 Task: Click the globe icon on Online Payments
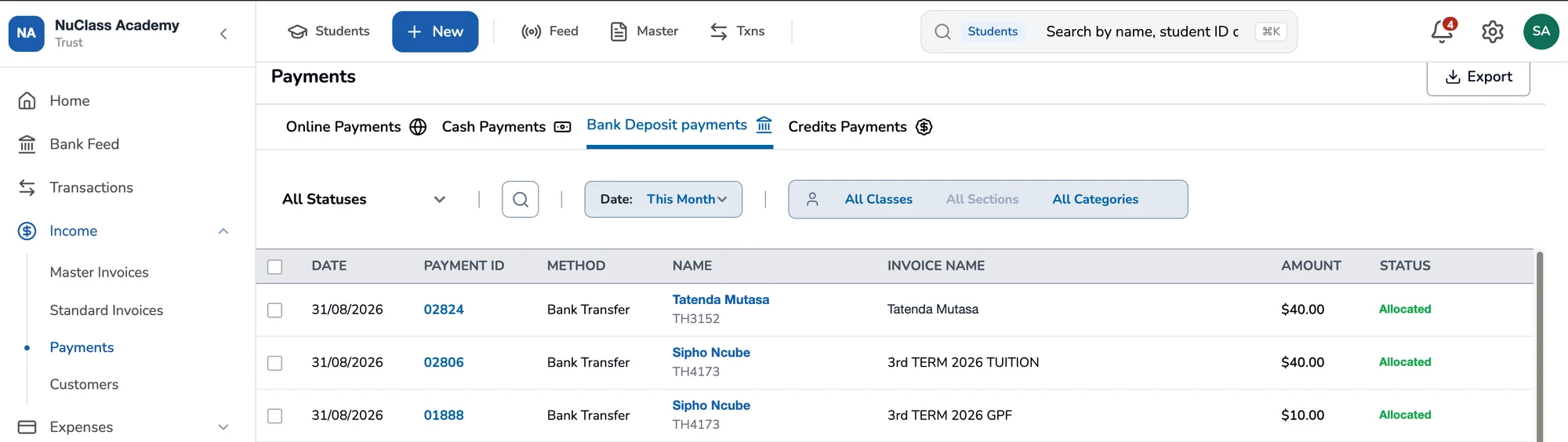pos(418,127)
